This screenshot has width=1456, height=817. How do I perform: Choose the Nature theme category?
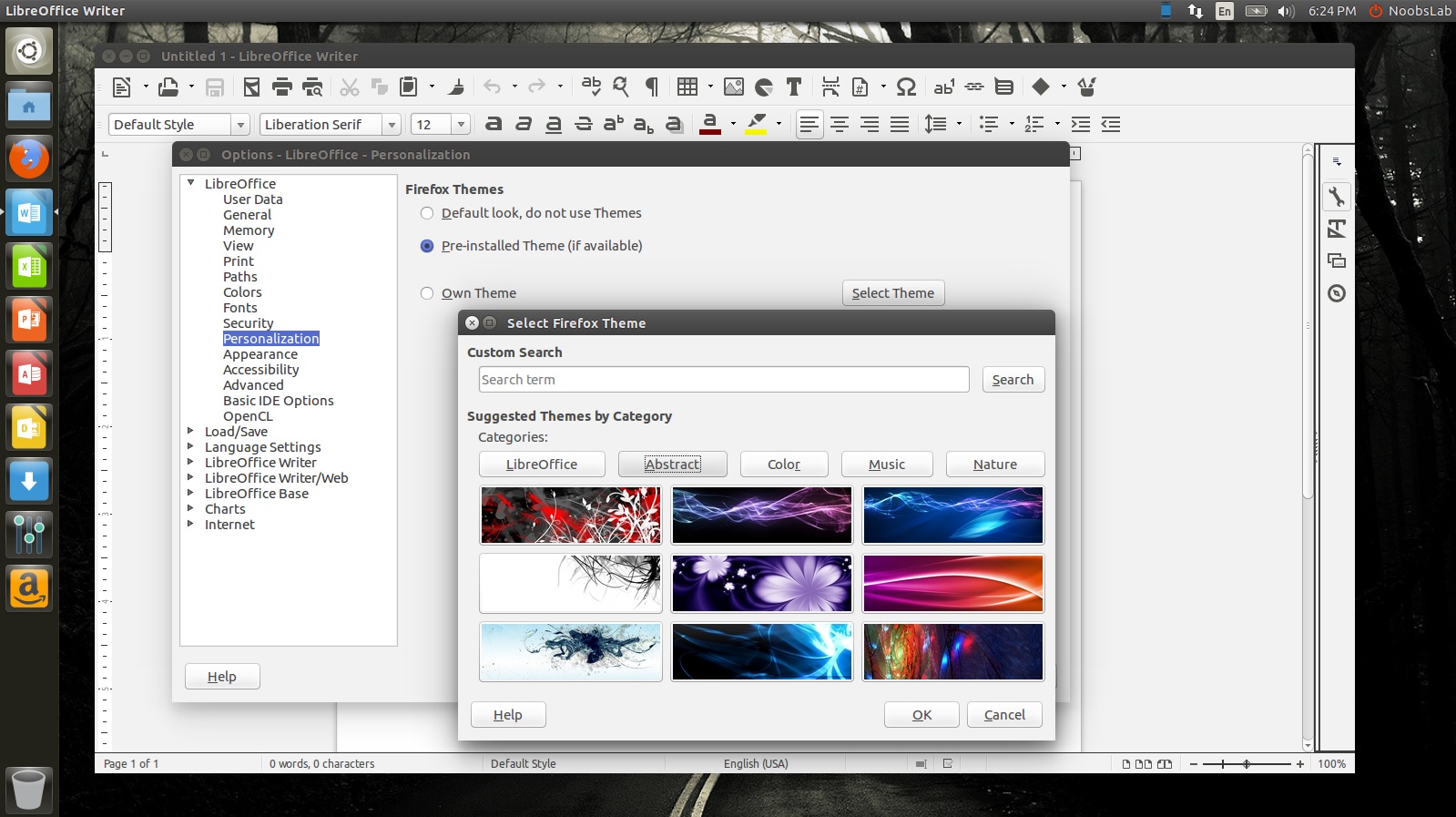[995, 465]
